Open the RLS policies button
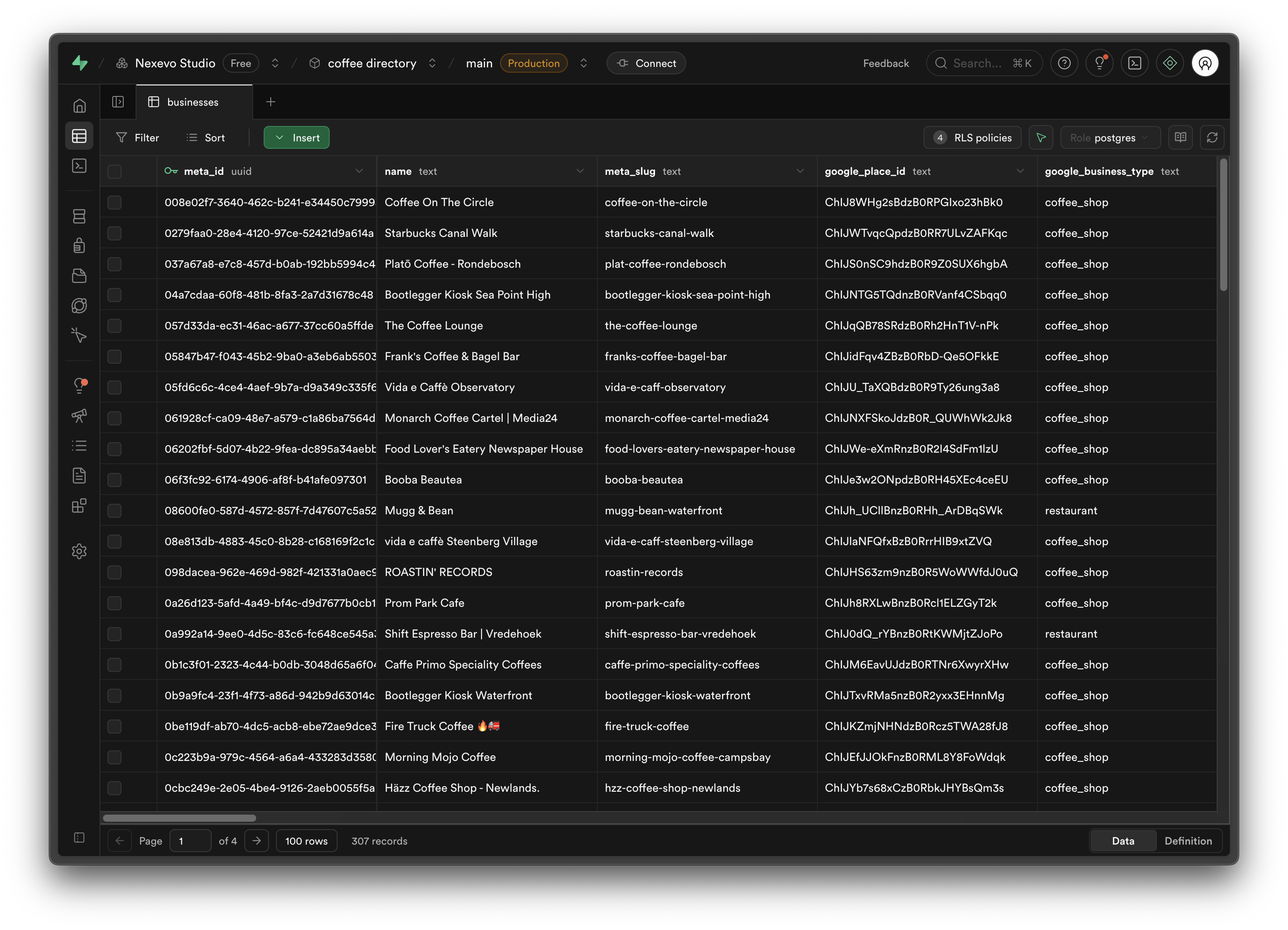This screenshot has width=1288, height=930. (x=972, y=137)
